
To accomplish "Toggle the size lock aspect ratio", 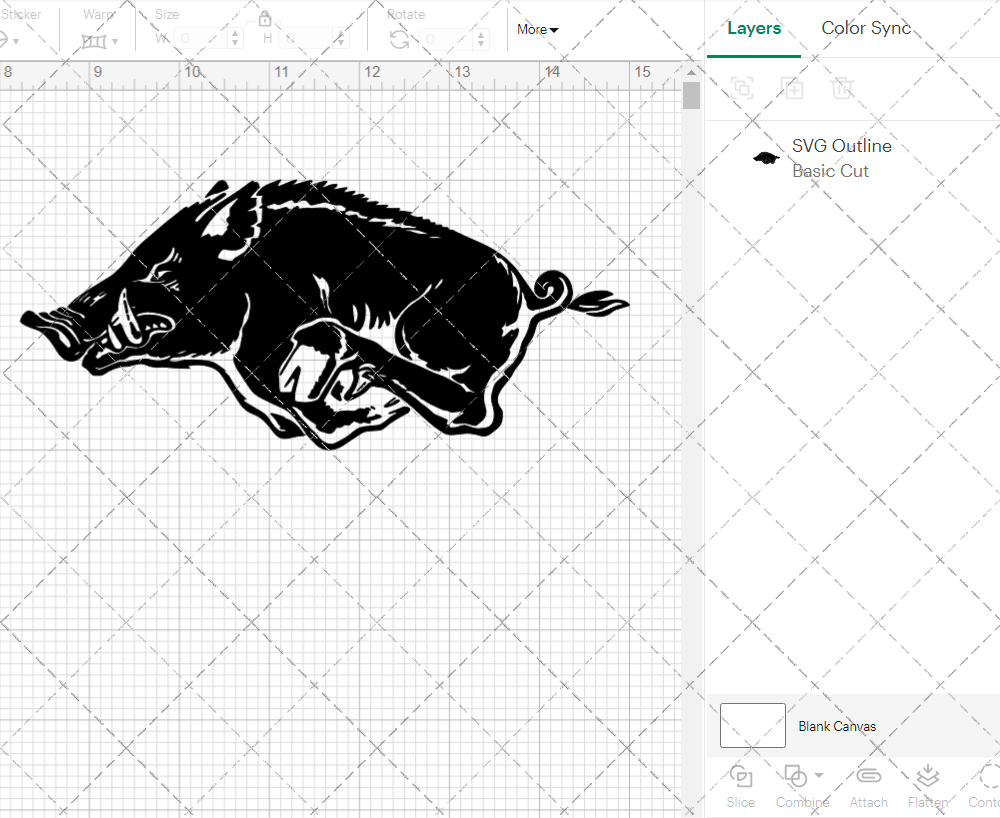I will [x=265, y=18].
